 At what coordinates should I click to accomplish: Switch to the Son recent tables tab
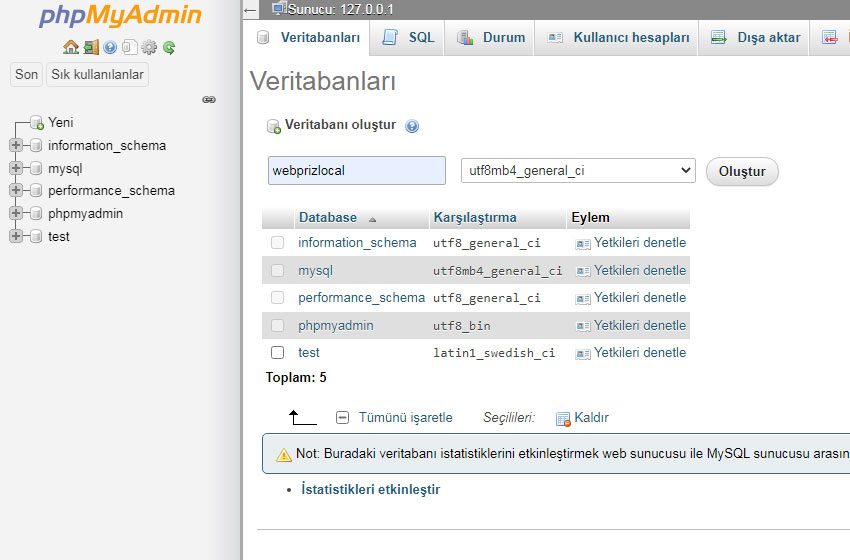[x=27, y=74]
